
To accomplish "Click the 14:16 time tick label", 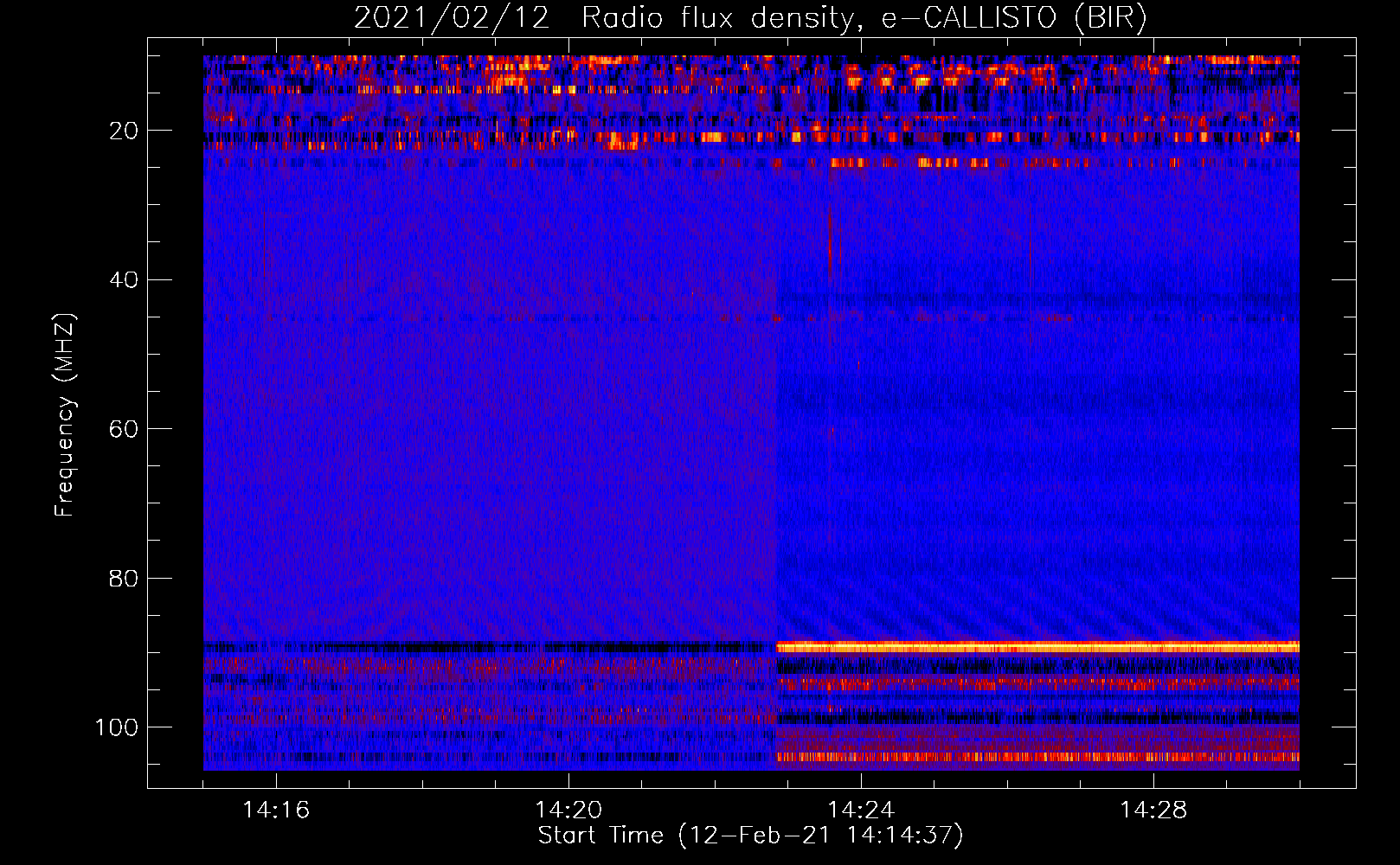I will [x=276, y=811].
